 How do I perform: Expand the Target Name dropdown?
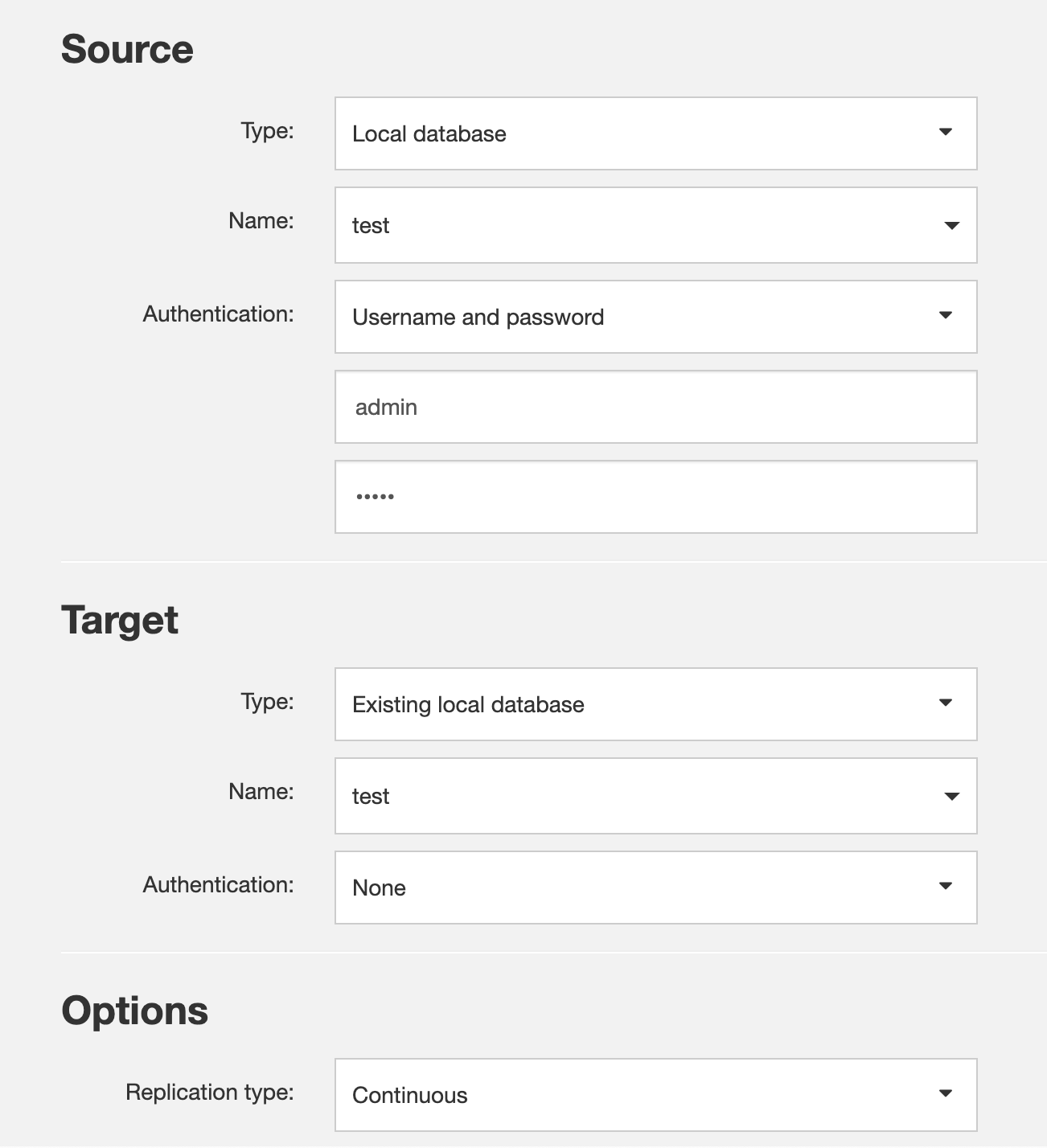(655, 796)
